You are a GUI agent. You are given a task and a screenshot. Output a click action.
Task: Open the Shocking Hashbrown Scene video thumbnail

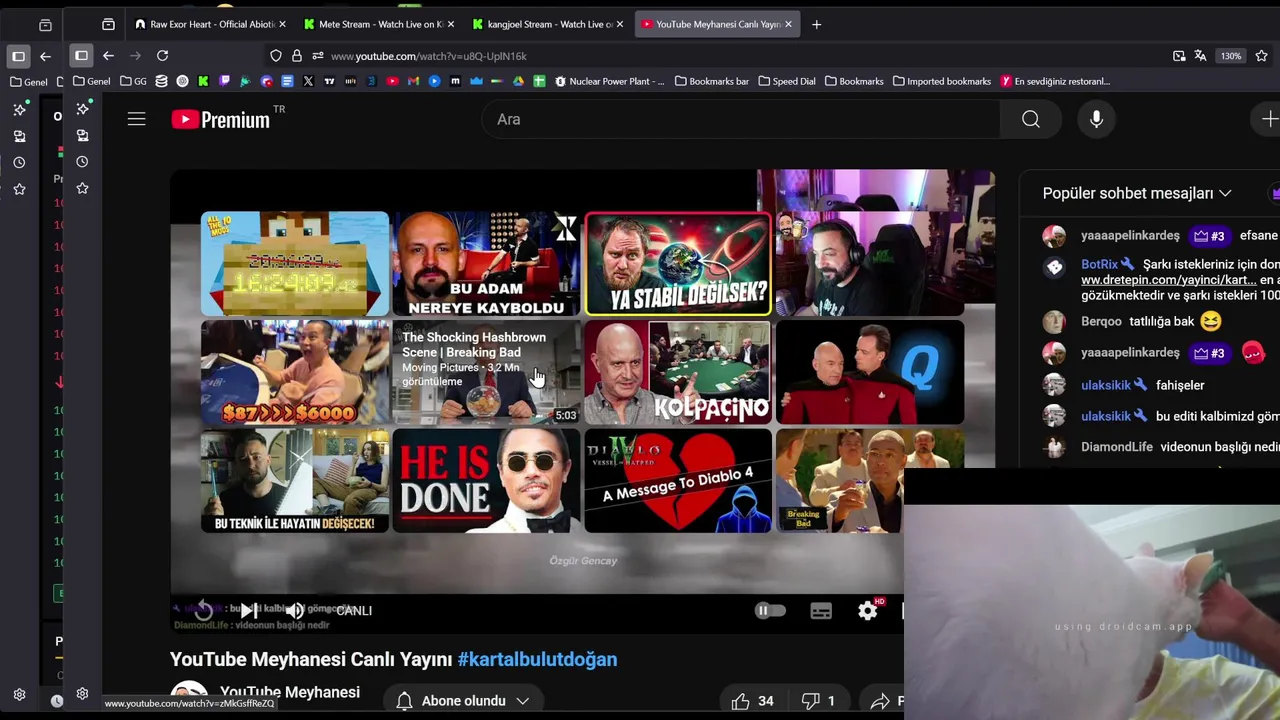[486, 372]
